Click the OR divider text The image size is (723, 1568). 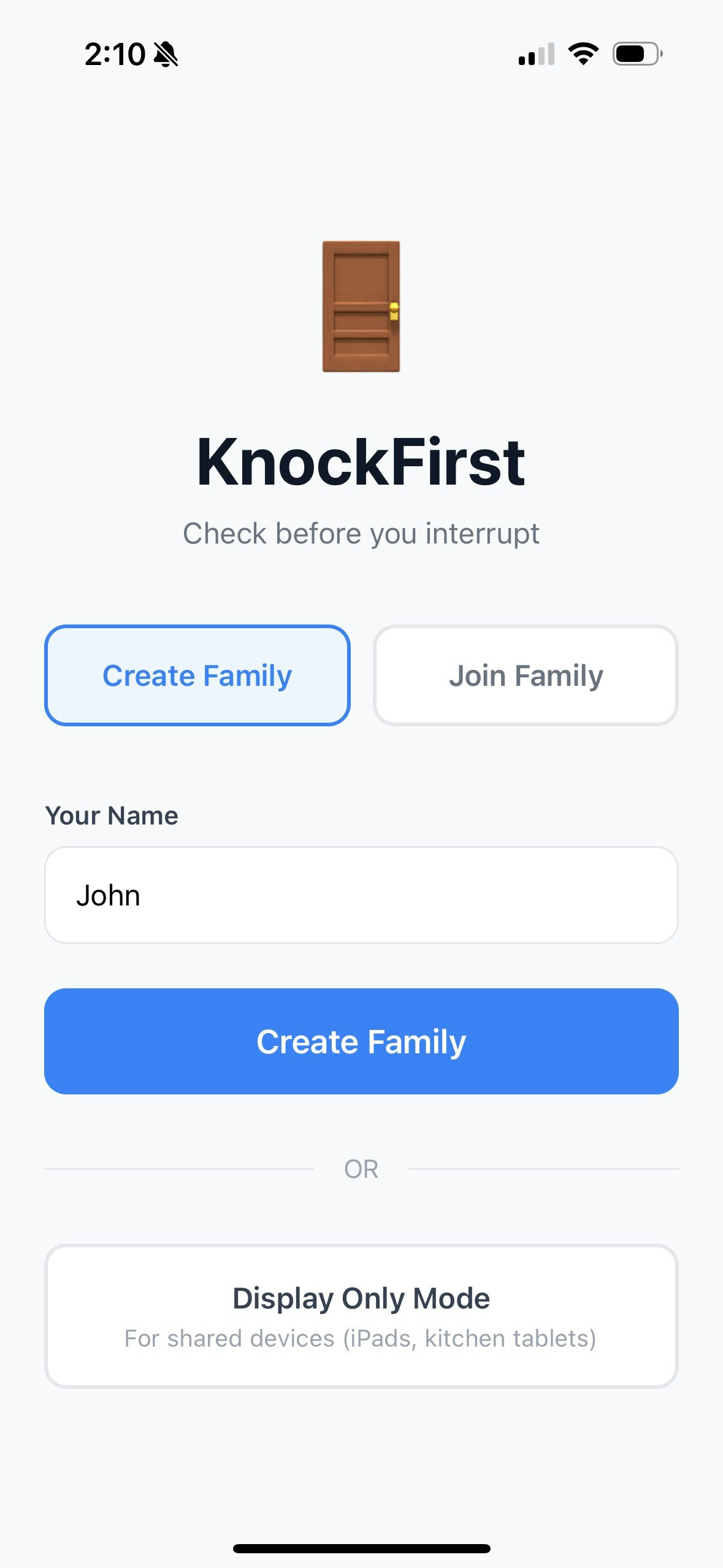pyautogui.click(x=361, y=1169)
